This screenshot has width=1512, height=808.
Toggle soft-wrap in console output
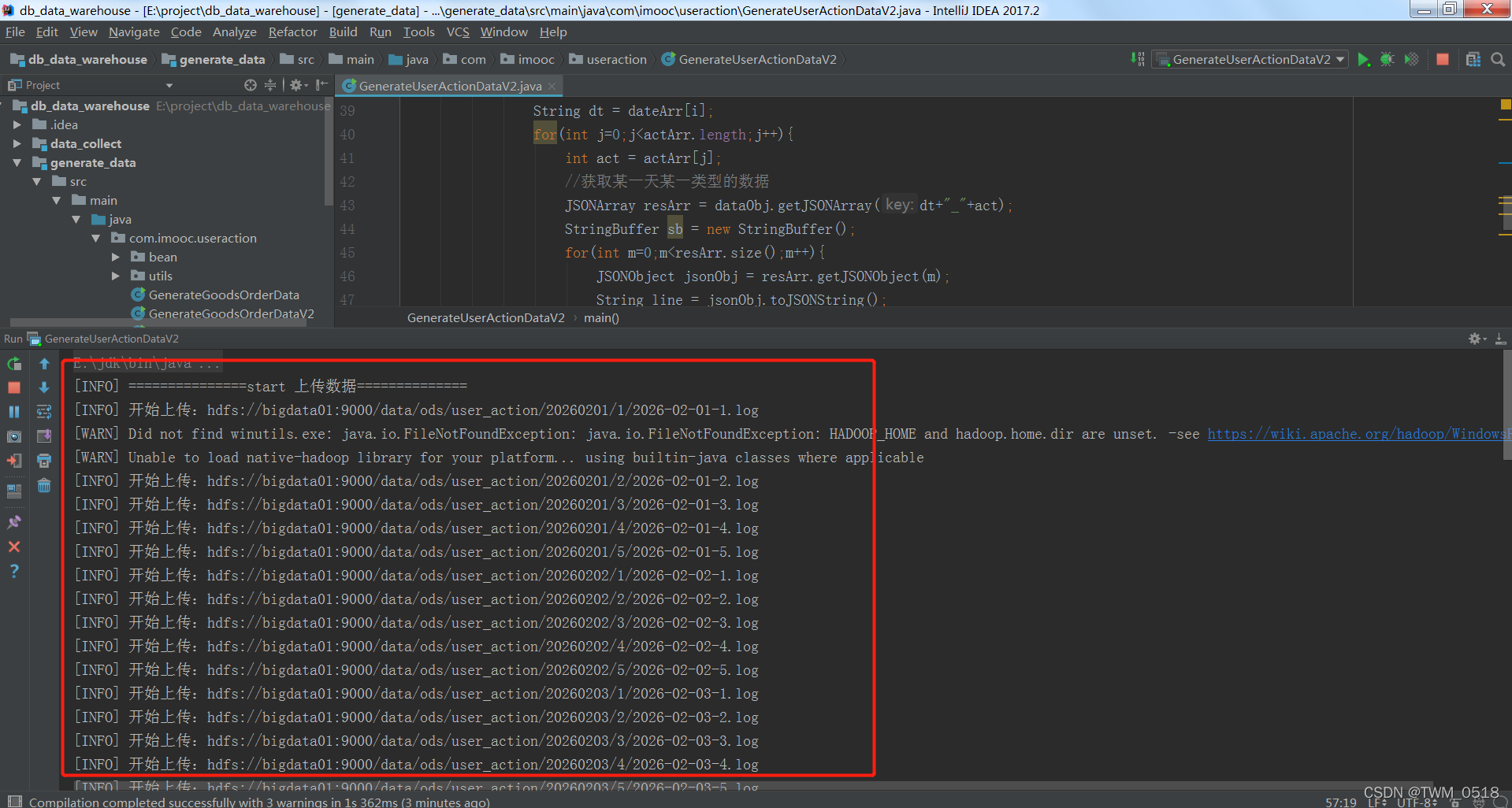click(x=44, y=412)
